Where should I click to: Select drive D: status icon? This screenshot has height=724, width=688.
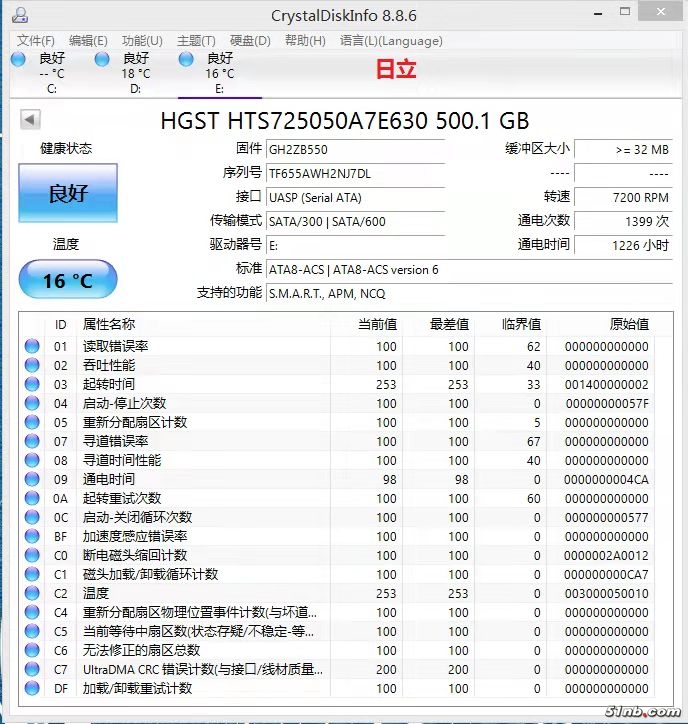(102, 59)
